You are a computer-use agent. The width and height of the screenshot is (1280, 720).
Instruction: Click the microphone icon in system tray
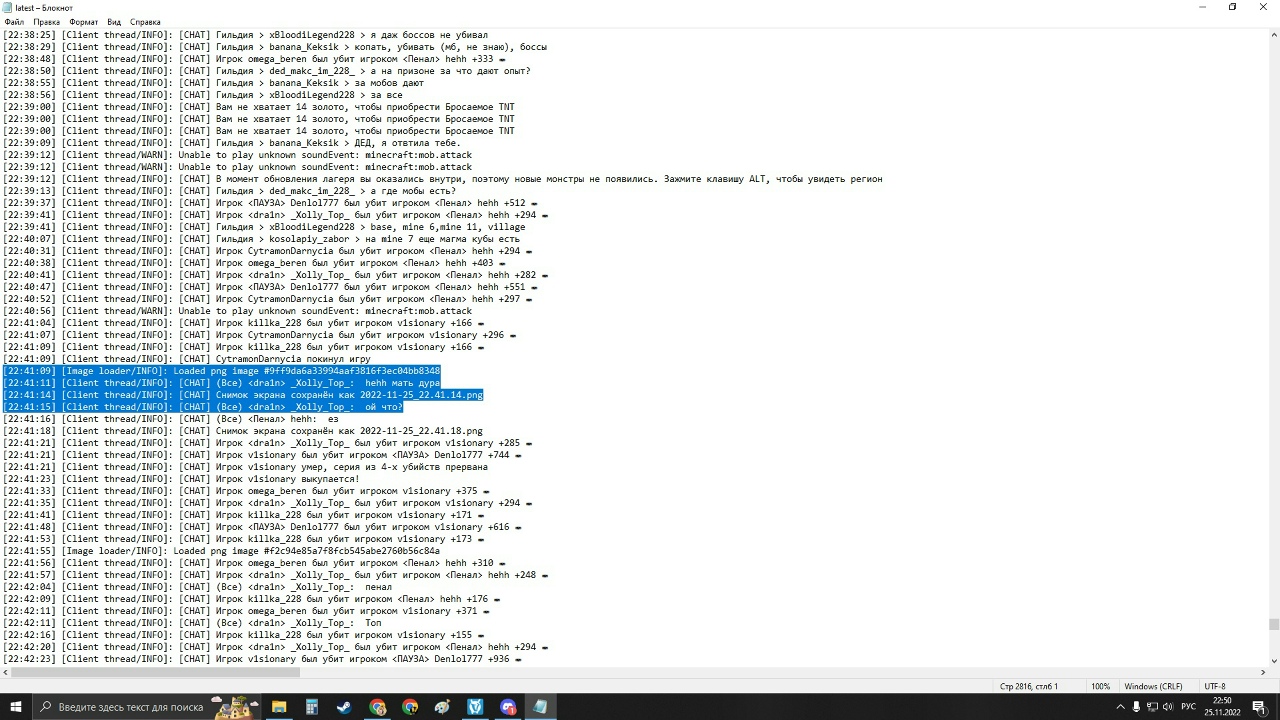point(1136,706)
